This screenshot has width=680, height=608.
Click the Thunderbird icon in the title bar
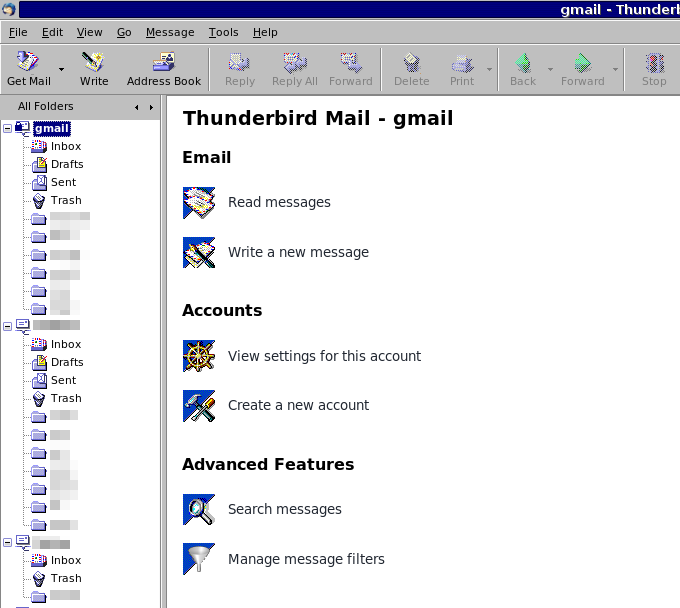click(x=9, y=9)
